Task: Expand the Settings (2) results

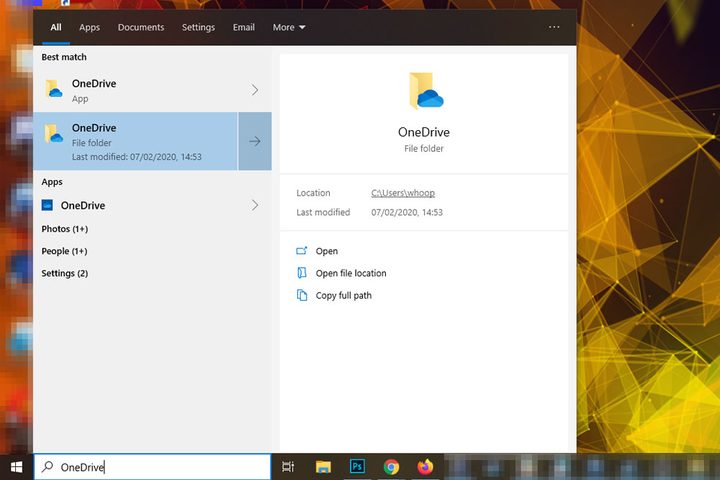Action: click(65, 273)
